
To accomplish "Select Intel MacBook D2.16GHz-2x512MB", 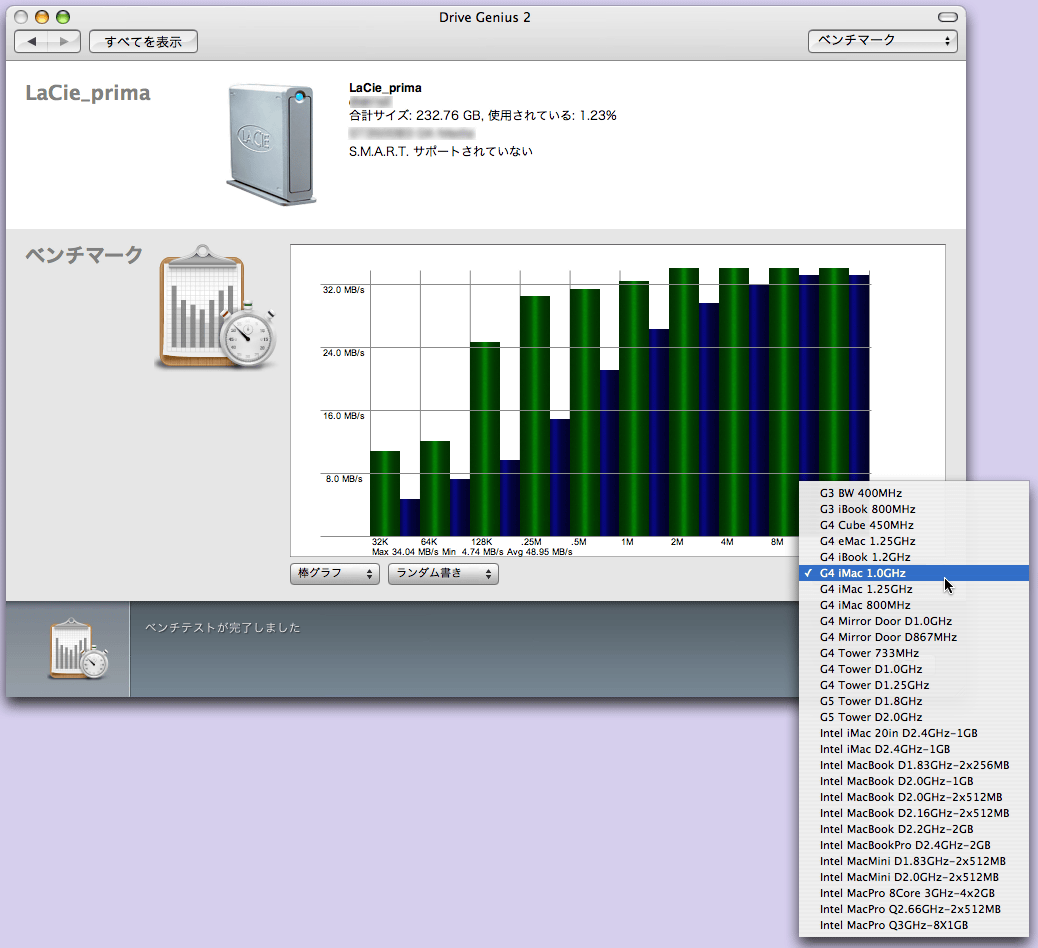I will click(914, 813).
